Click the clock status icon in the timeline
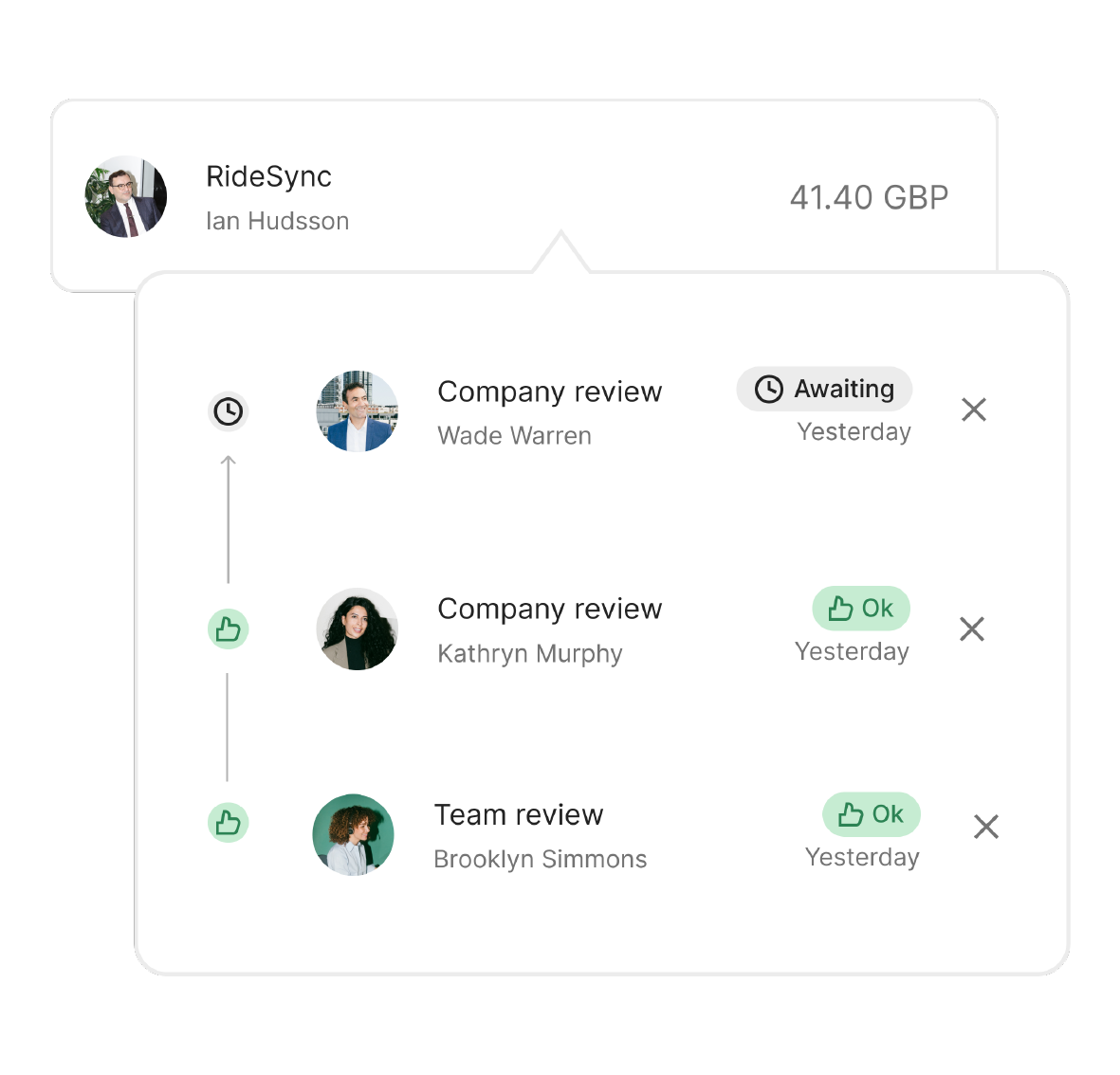 228,411
